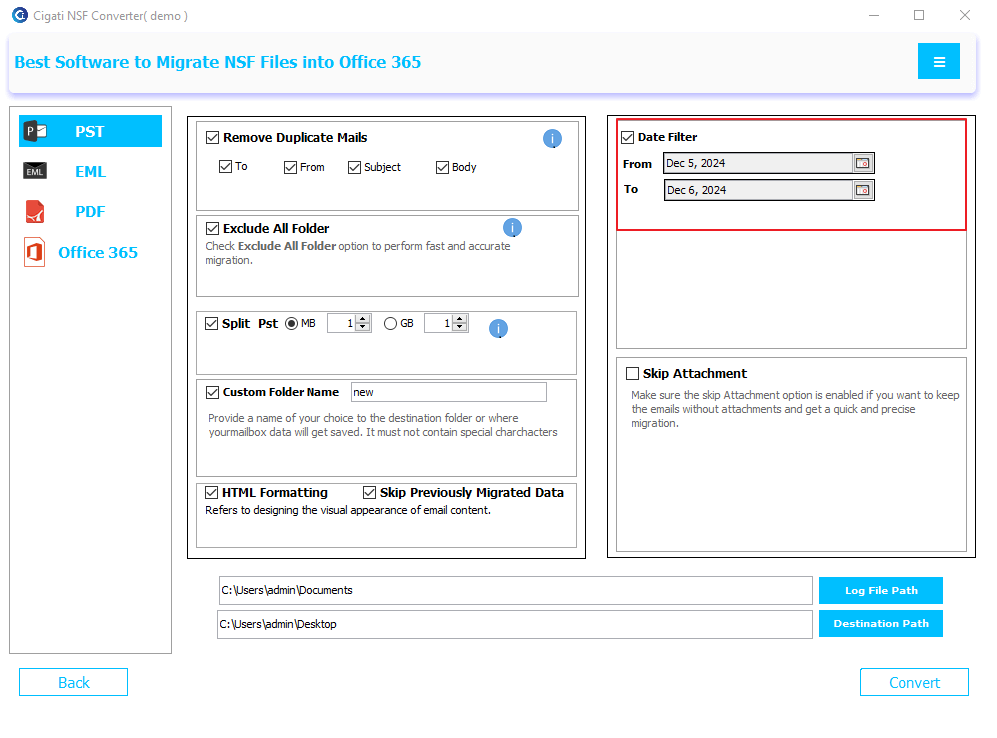Toggle Skip Previously Migrated Data checkbox
Image resolution: width=997 pixels, height=738 pixels.
369,493
